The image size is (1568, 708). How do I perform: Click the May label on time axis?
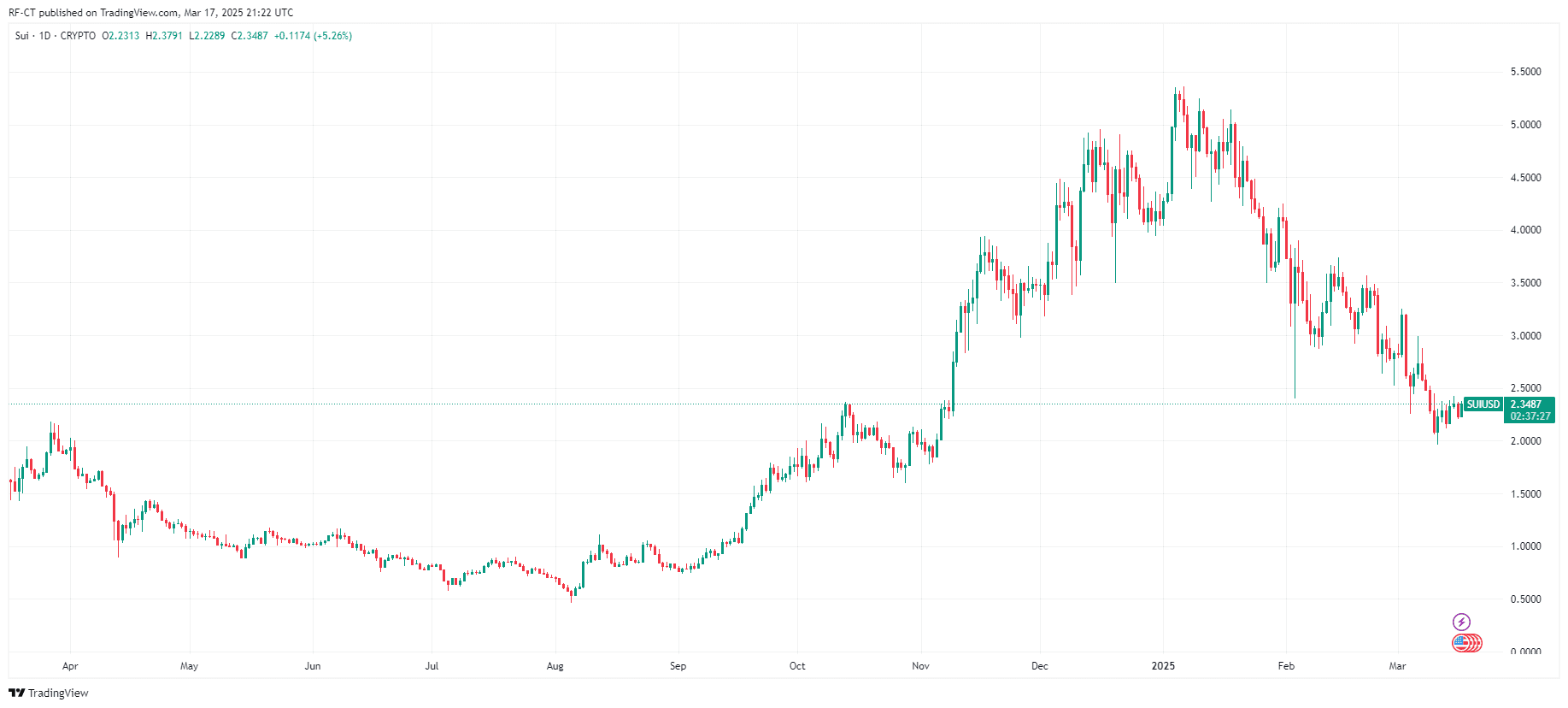190,666
